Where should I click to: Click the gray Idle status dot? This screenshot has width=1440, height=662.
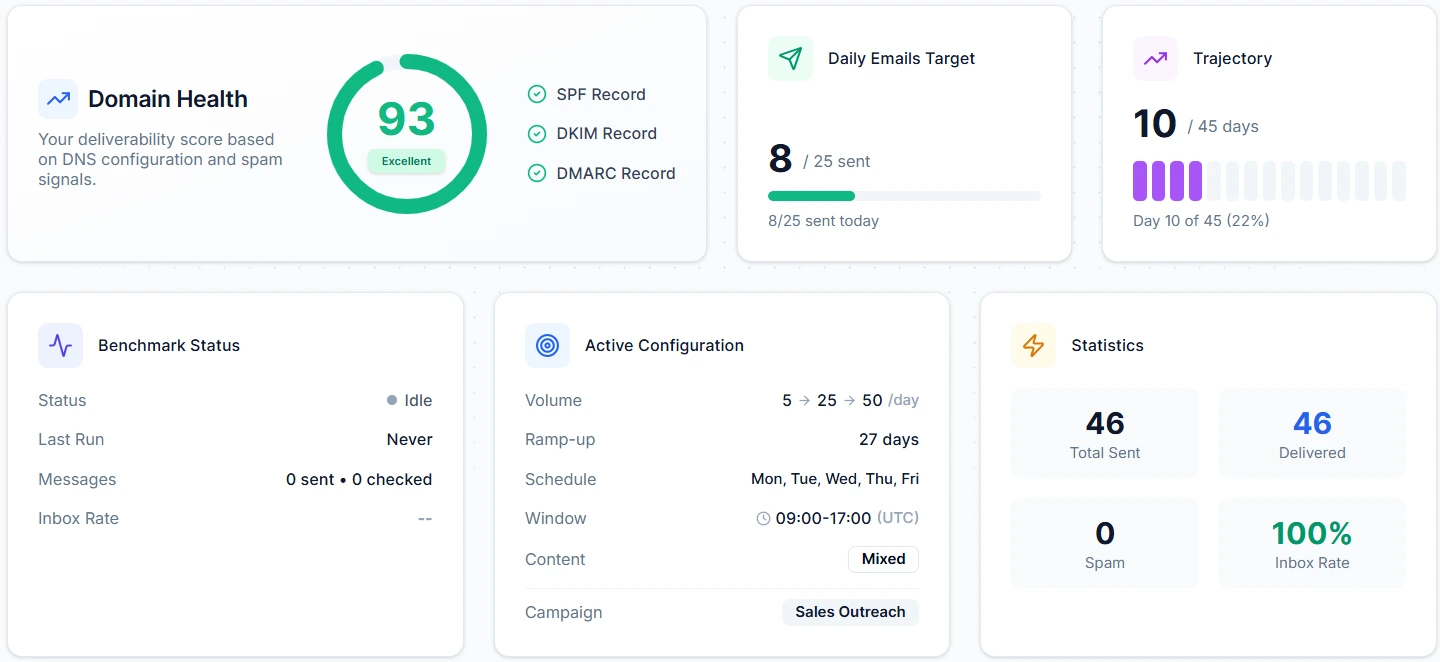coord(392,401)
